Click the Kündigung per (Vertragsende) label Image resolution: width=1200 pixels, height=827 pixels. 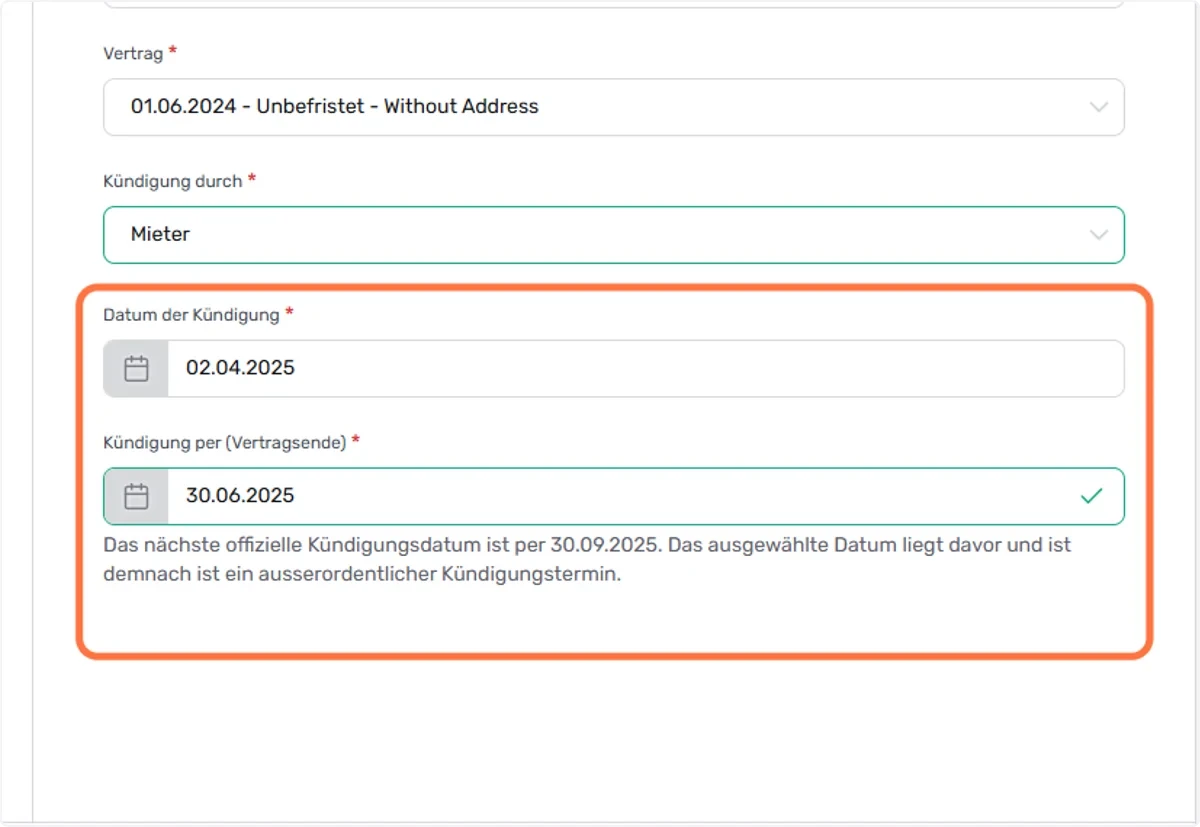[x=225, y=442]
